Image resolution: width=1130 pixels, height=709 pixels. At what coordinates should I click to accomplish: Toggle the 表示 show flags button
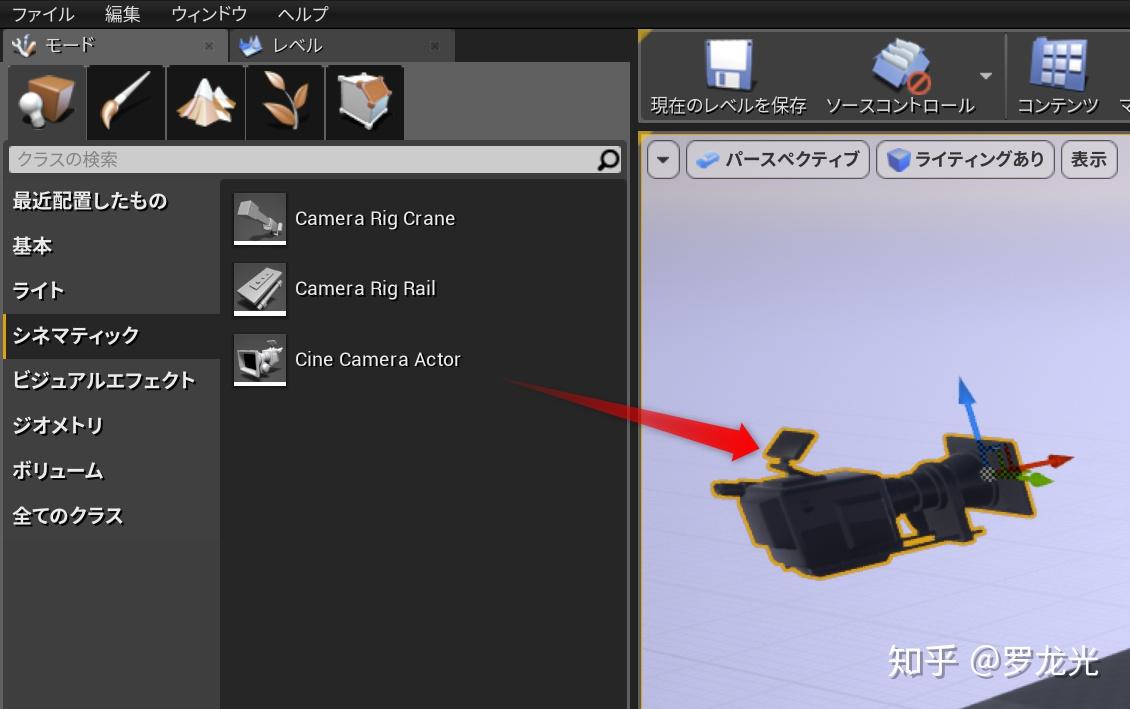tap(1089, 158)
